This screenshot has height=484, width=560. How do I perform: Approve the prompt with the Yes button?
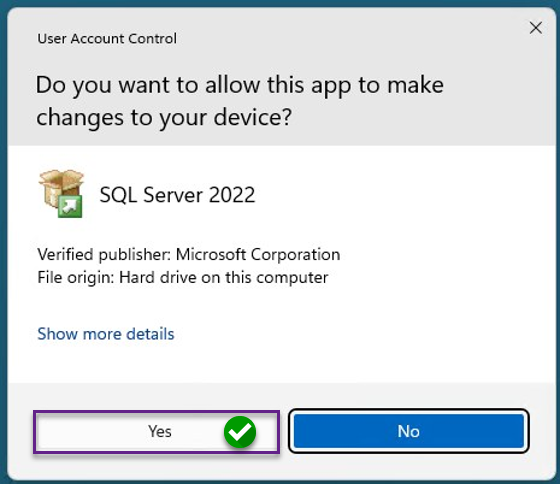[156, 432]
